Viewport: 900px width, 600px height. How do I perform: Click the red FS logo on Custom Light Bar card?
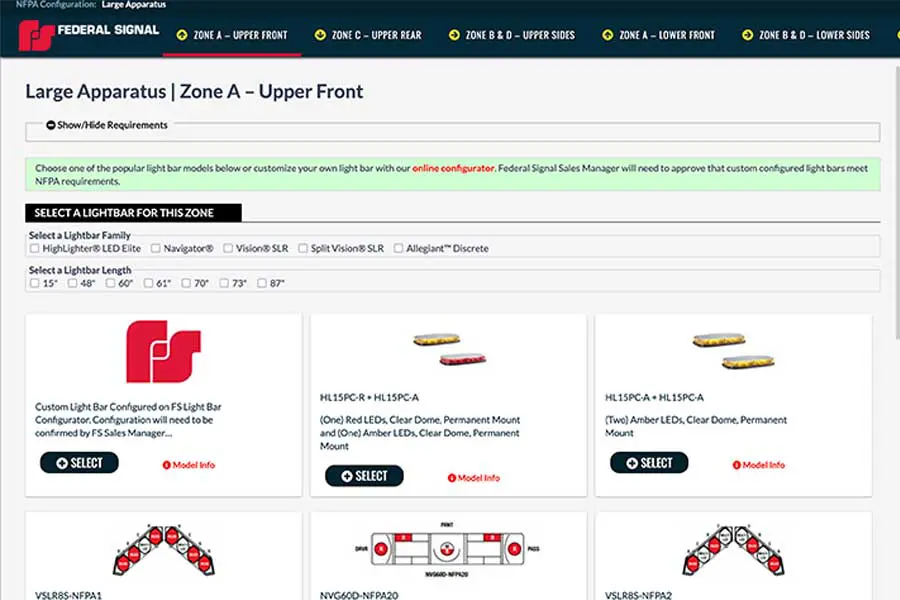point(164,351)
